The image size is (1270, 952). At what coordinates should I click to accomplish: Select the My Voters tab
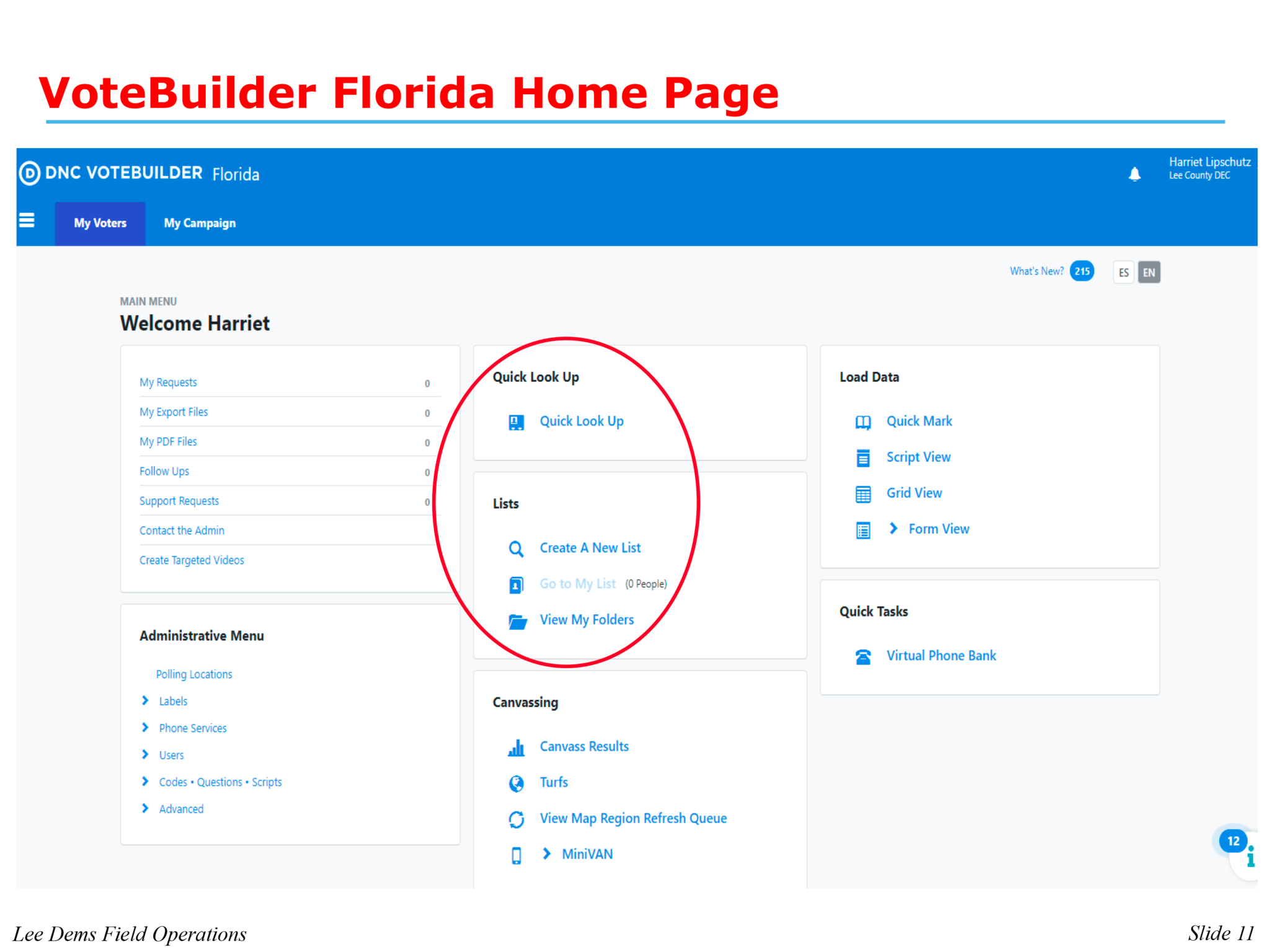coord(100,223)
